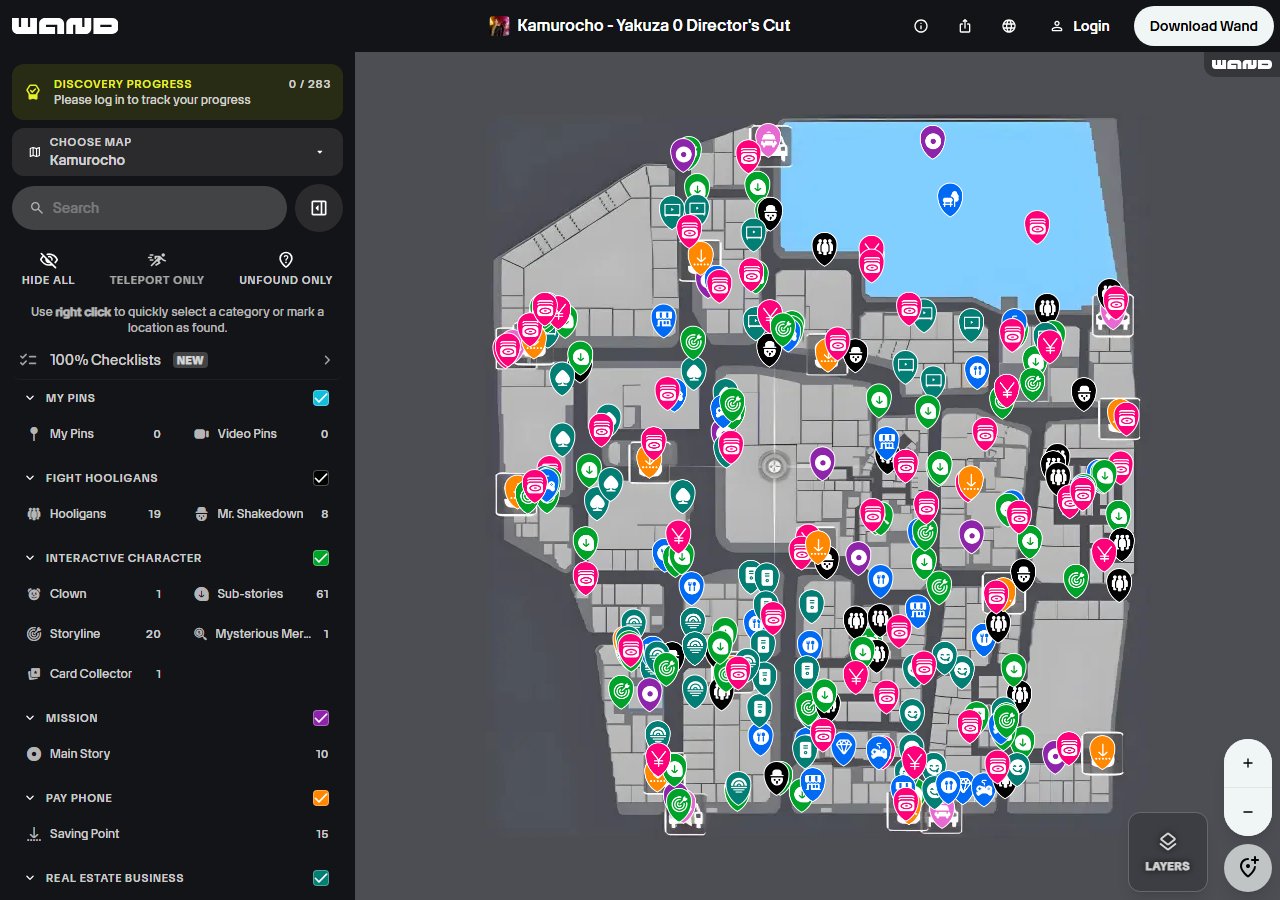Click the add custom pin icon
1280x900 pixels.
(x=1247, y=866)
